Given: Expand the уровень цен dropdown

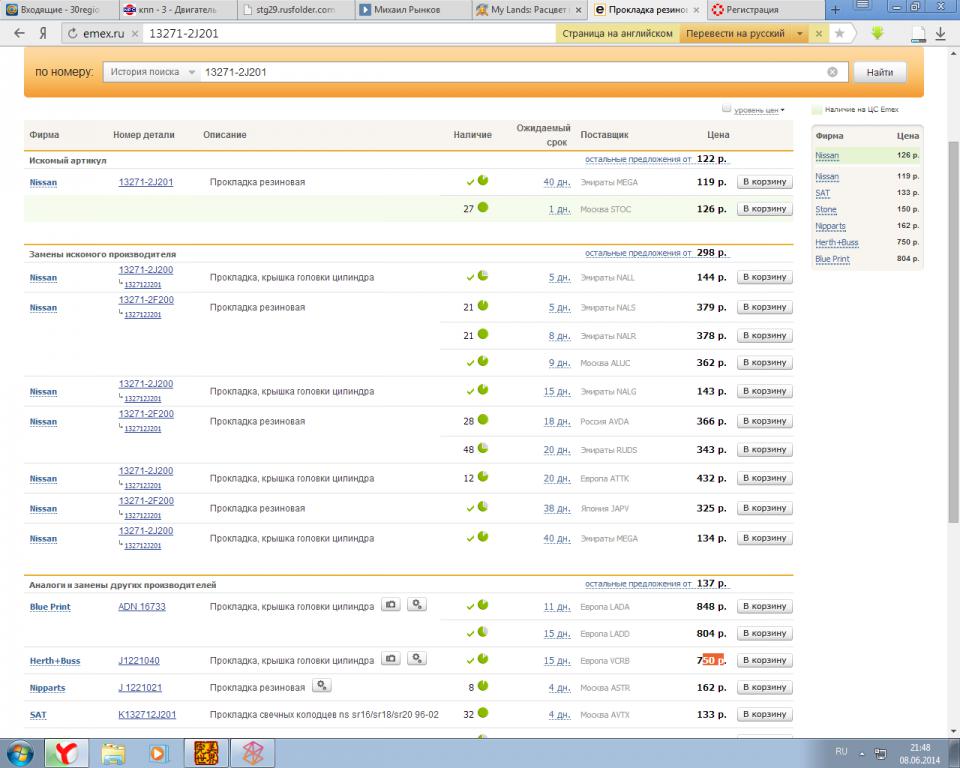Looking at the screenshot, I should (x=759, y=110).
